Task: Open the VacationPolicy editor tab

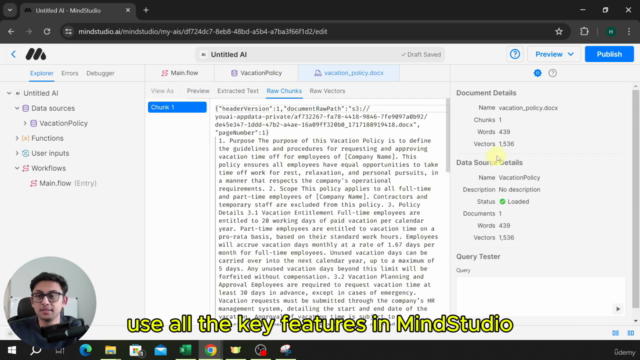Action: pos(256,73)
